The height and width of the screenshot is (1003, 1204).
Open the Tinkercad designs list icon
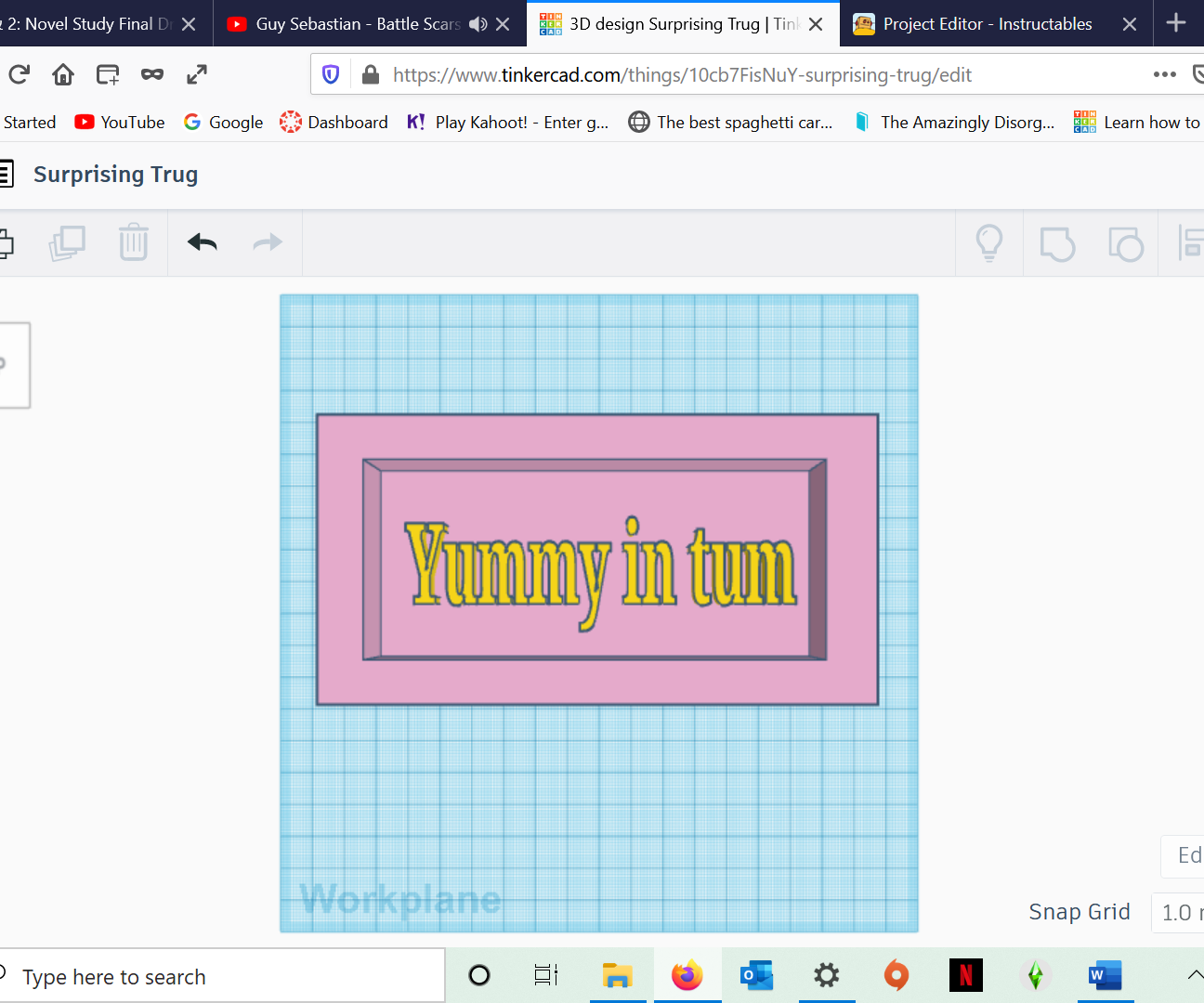(x=6, y=174)
